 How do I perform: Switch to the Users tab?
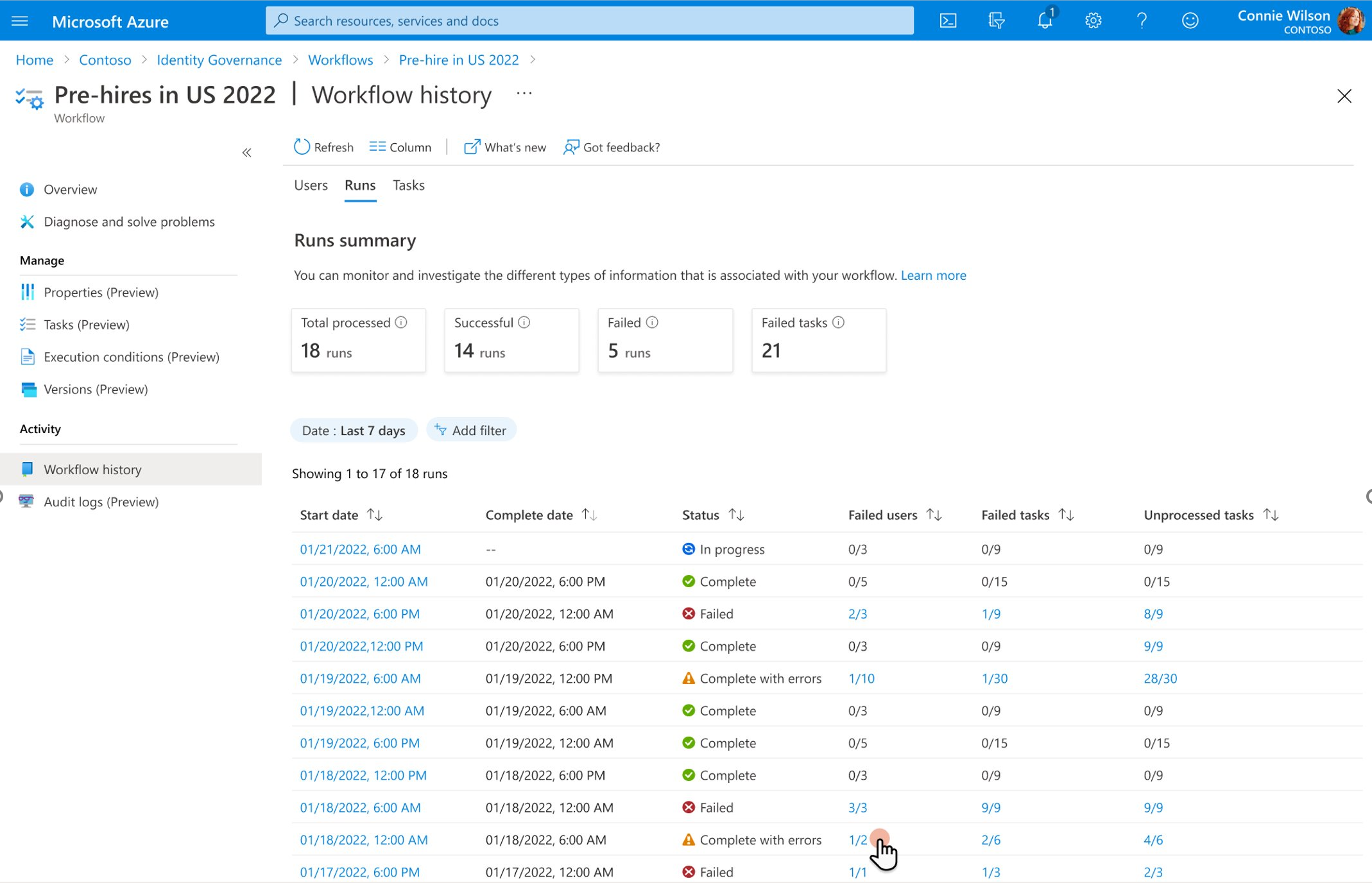point(310,185)
